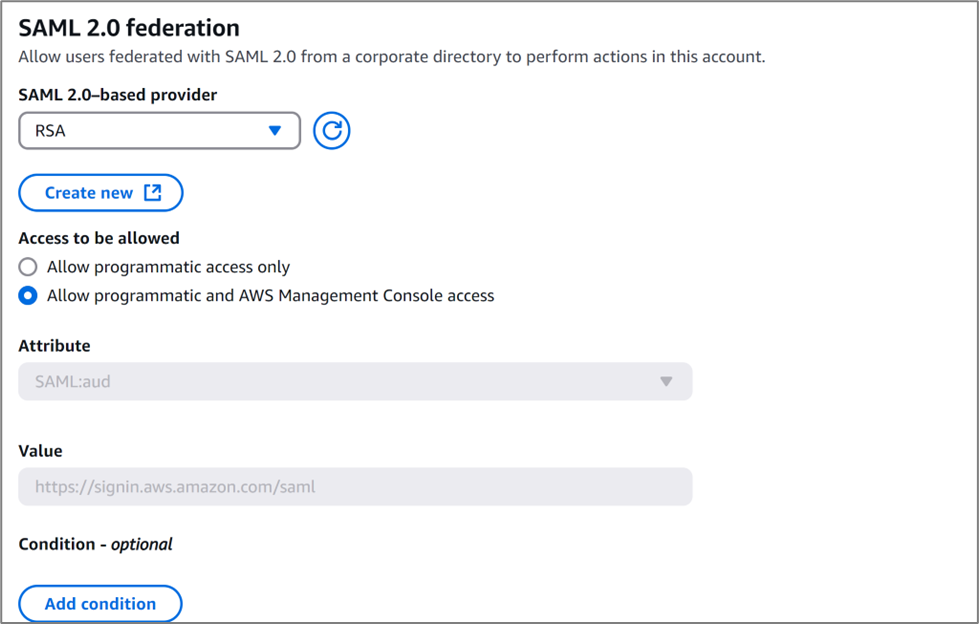Click the 'Allow programmatic access only' label text
Image resolution: width=979 pixels, height=624 pixels.
tap(168, 267)
